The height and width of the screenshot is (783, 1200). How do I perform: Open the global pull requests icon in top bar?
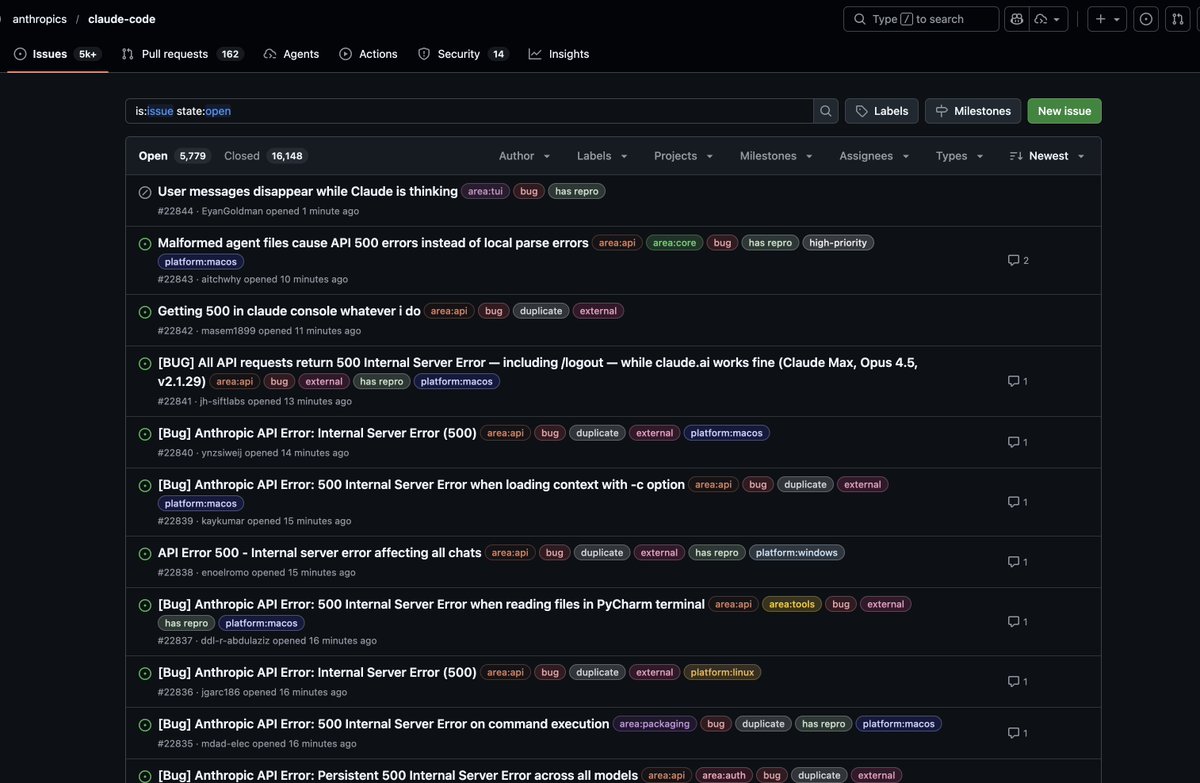point(1177,19)
